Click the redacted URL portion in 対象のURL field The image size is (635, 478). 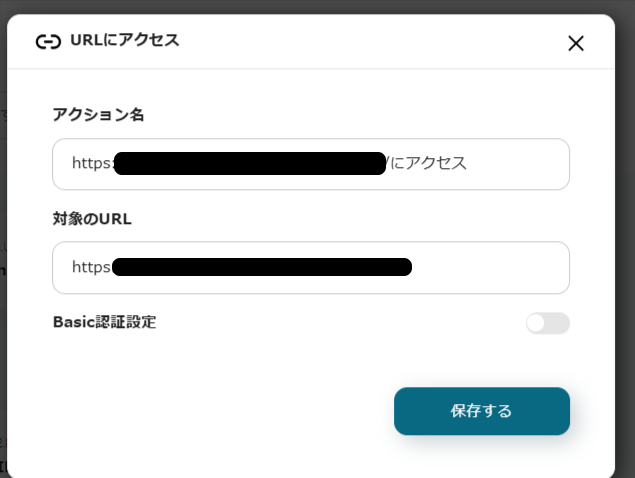[x=260, y=267]
